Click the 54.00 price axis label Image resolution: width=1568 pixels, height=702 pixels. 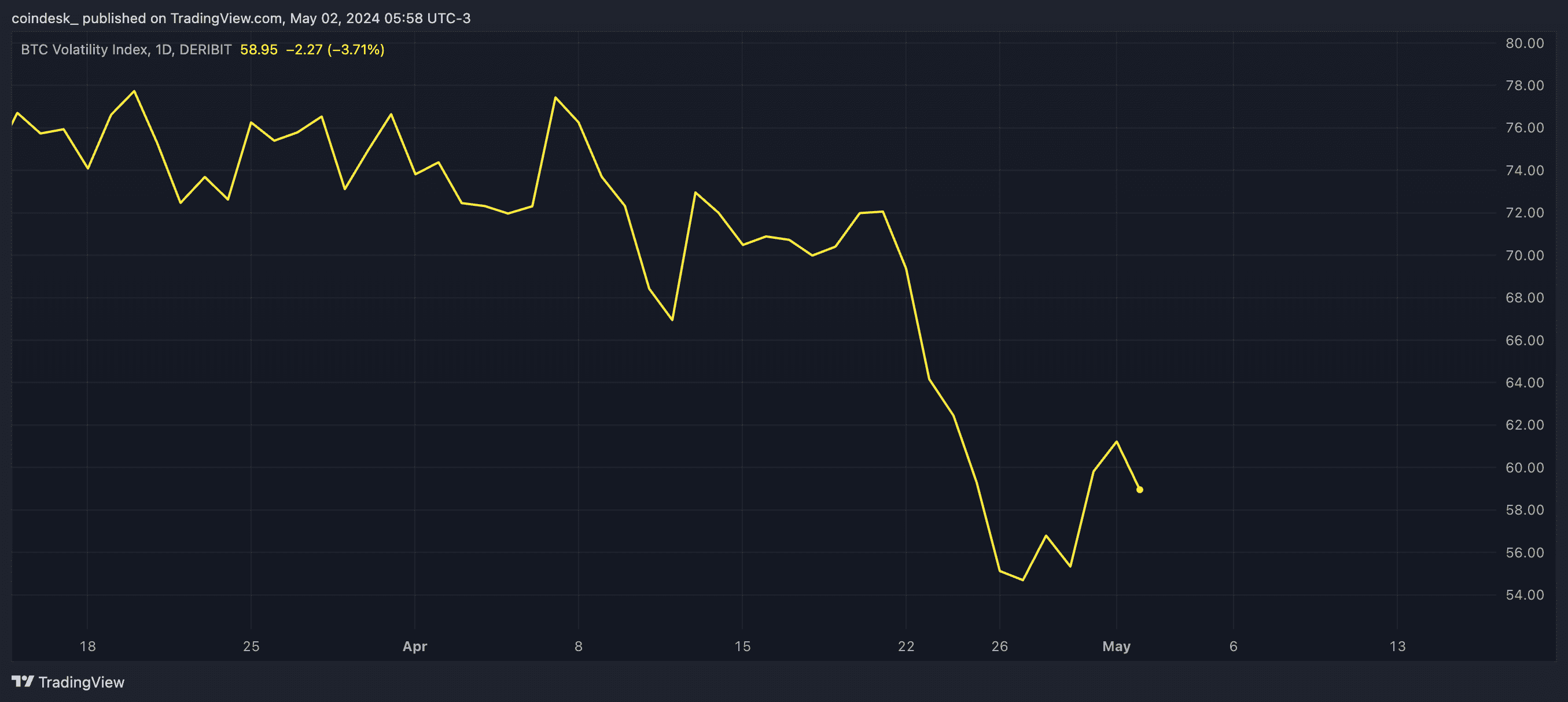1525,594
